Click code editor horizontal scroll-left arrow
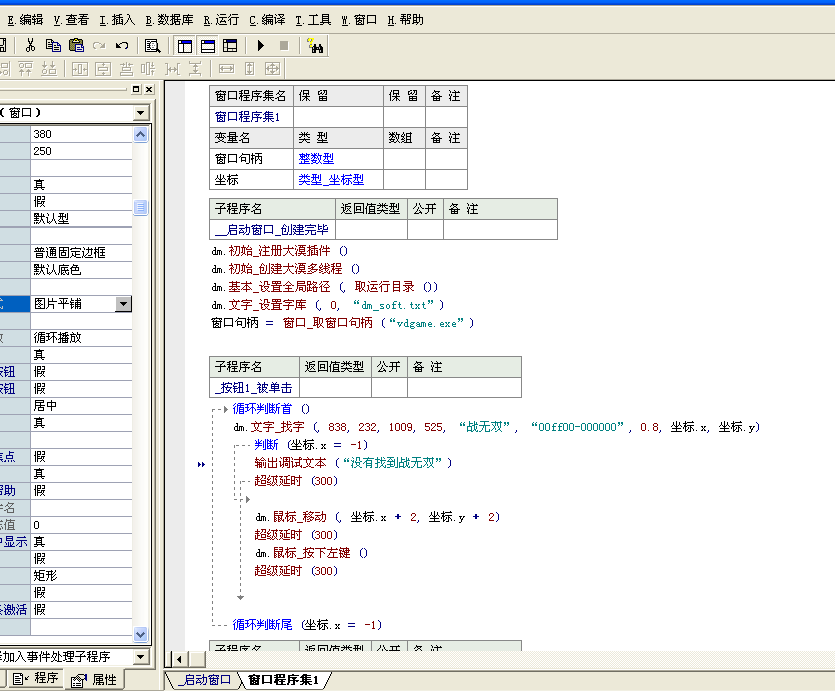835x691 pixels. [179, 659]
